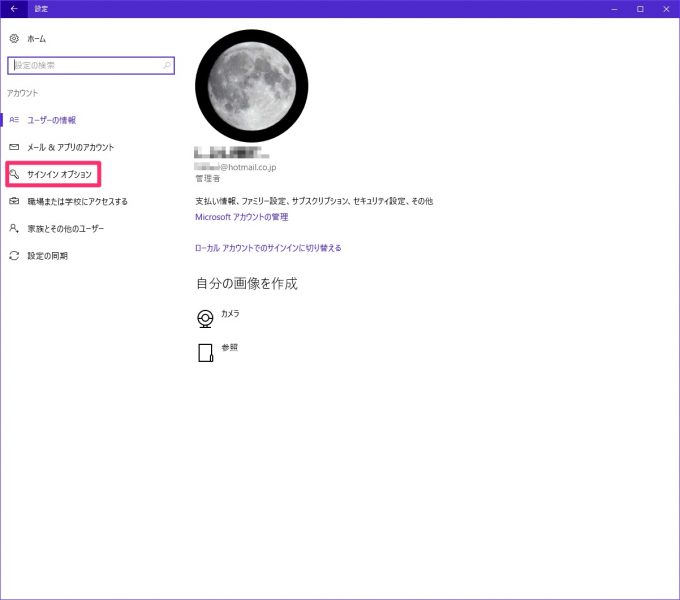680x600 pixels.
Task: Open 設定の同期 item
Action: coord(48,256)
